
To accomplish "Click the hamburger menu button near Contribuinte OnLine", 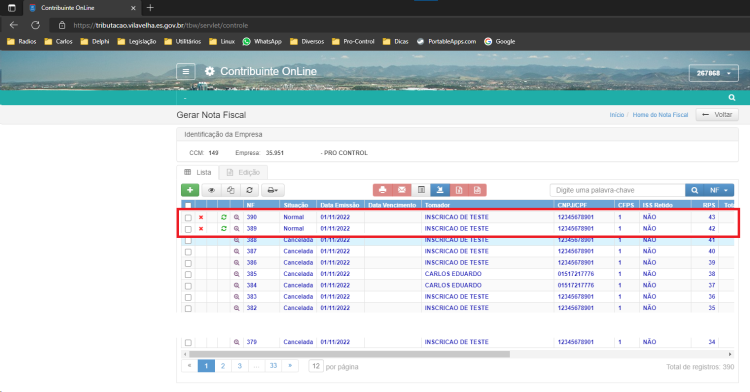I will 186,72.
